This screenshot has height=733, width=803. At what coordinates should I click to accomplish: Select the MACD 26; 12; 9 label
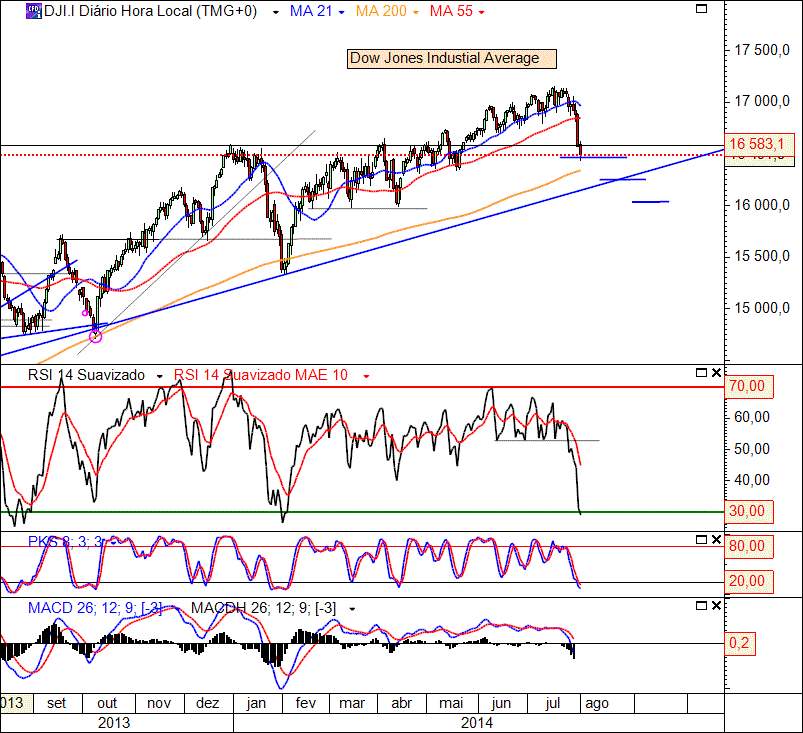(95, 609)
